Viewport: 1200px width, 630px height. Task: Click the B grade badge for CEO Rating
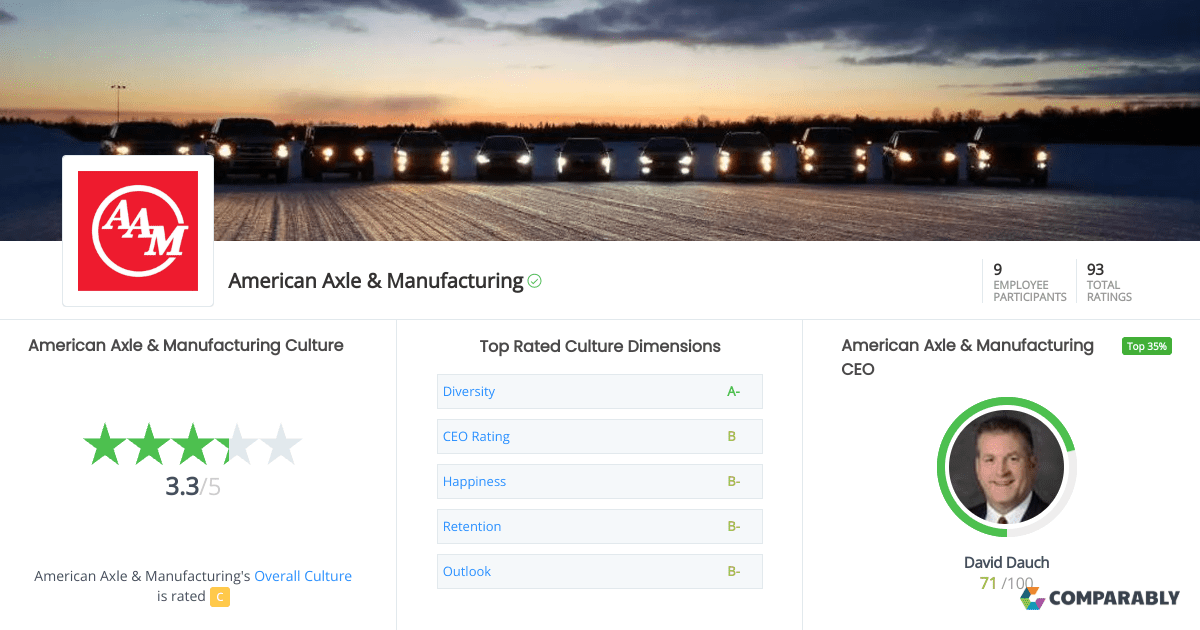[733, 436]
